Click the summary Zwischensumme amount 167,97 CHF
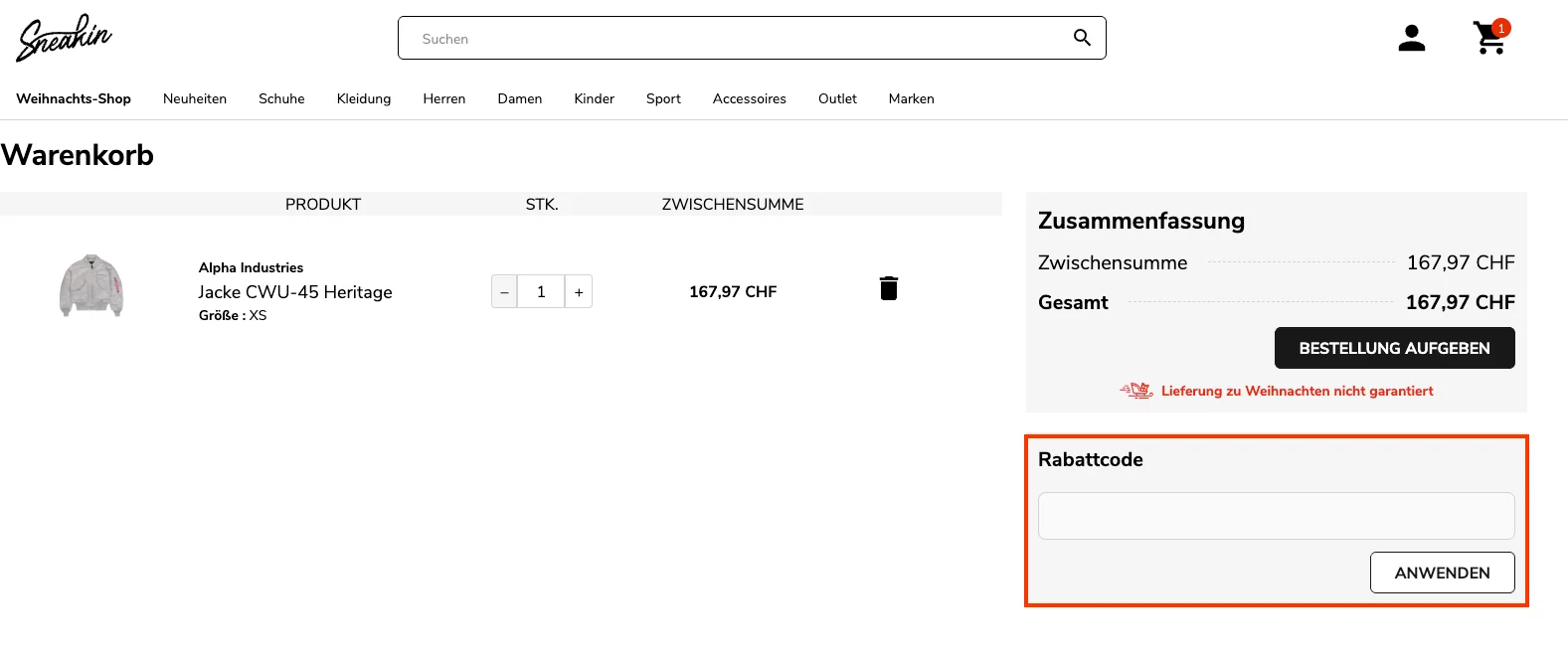 1461,262
